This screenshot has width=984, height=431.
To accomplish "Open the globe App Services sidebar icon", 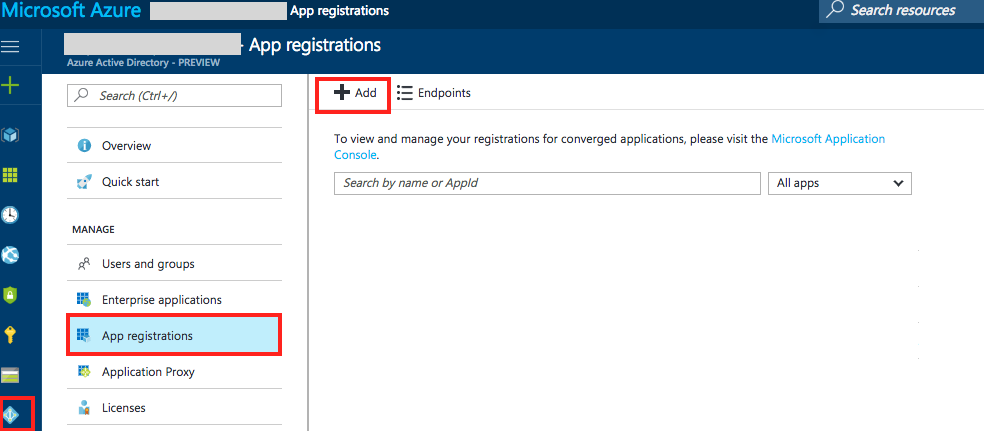I will tap(11, 255).
